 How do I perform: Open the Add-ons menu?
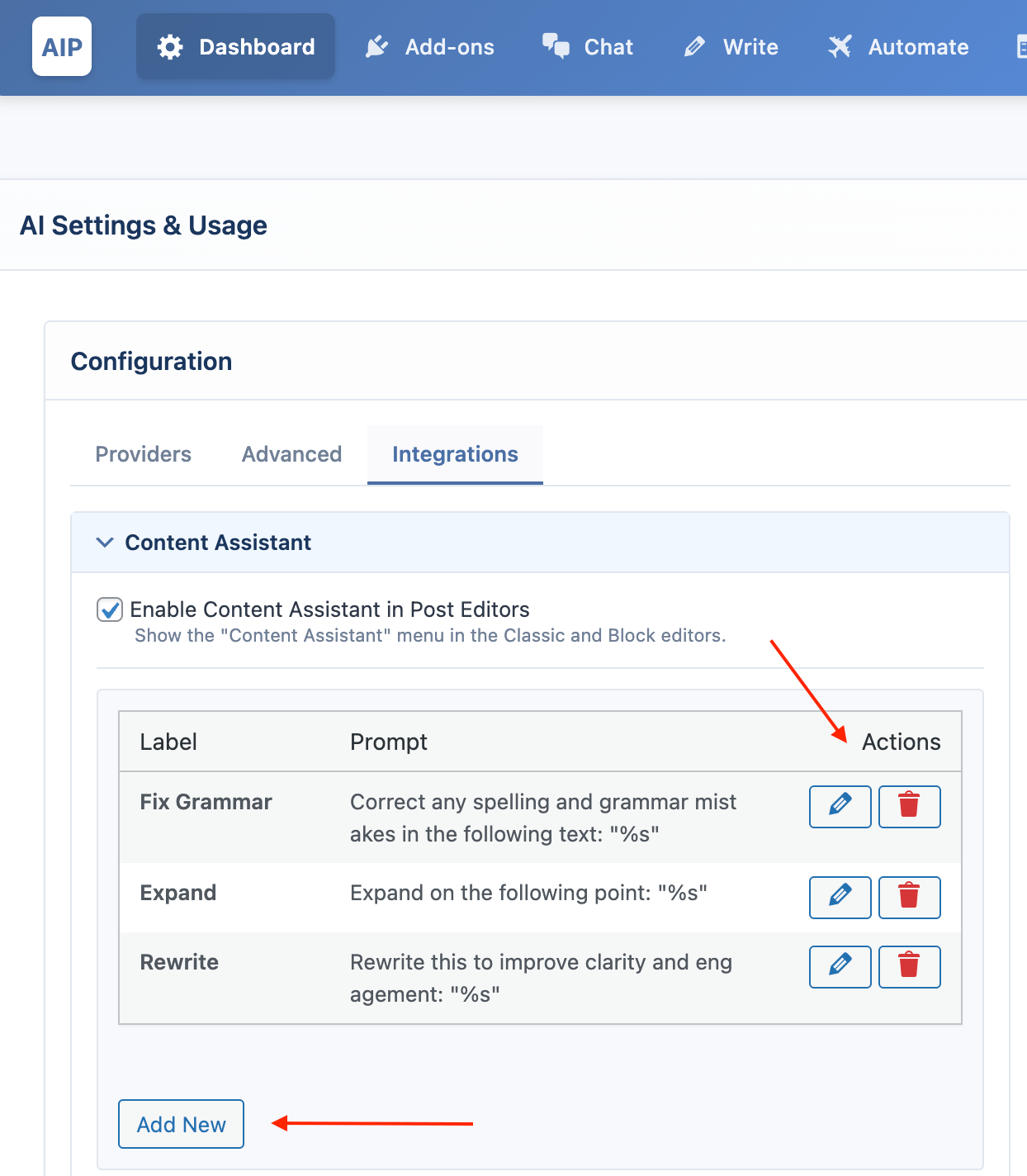click(x=430, y=47)
